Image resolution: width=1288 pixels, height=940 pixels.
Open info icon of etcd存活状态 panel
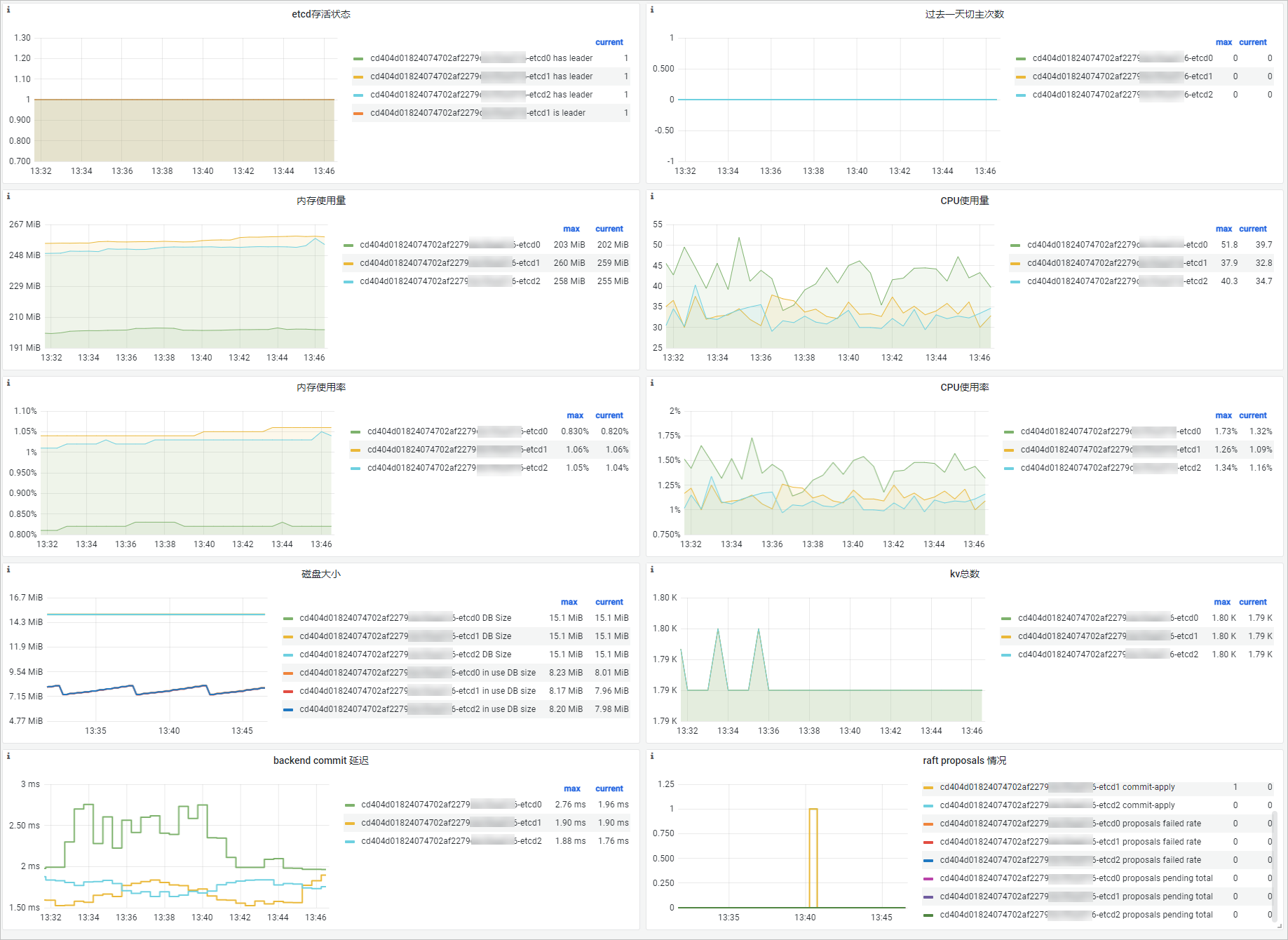tap(8, 10)
